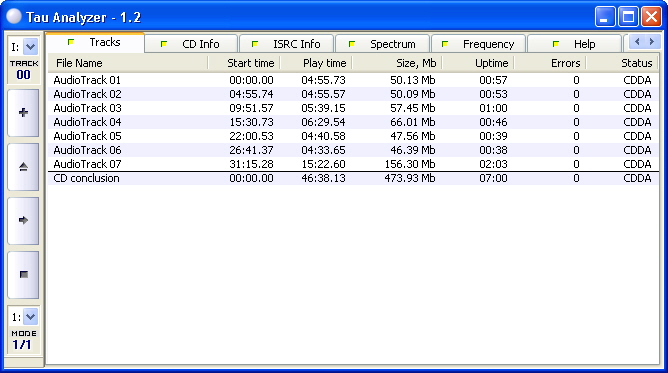Image resolution: width=668 pixels, height=373 pixels.
Task: Click the 15:22.60 play time cell
Action: tap(323, 164)
